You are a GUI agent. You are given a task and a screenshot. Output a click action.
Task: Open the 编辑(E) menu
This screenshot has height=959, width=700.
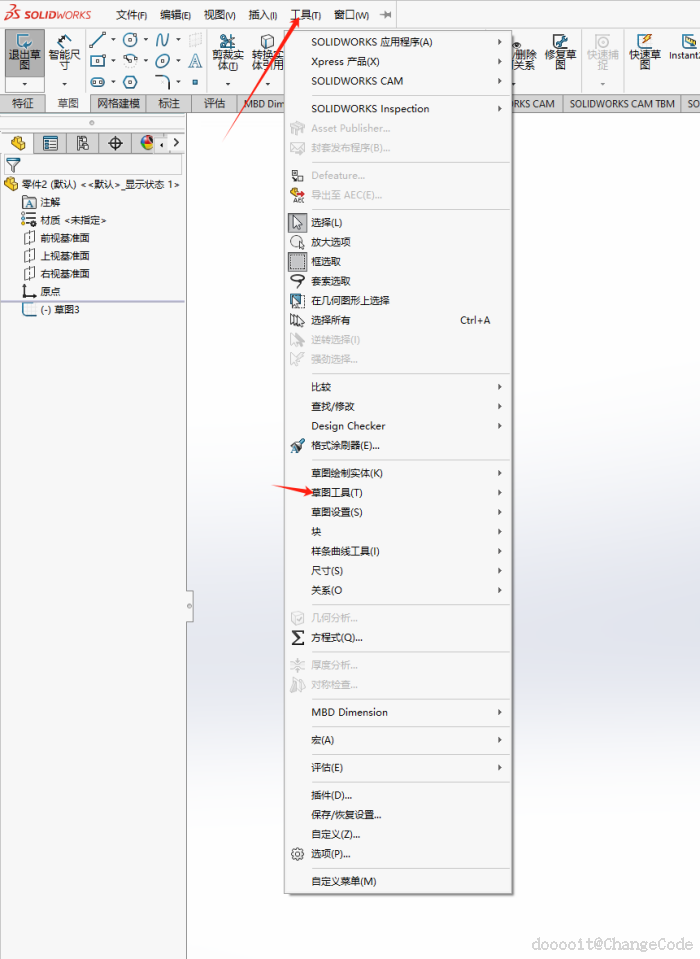[x=175, y=15]
